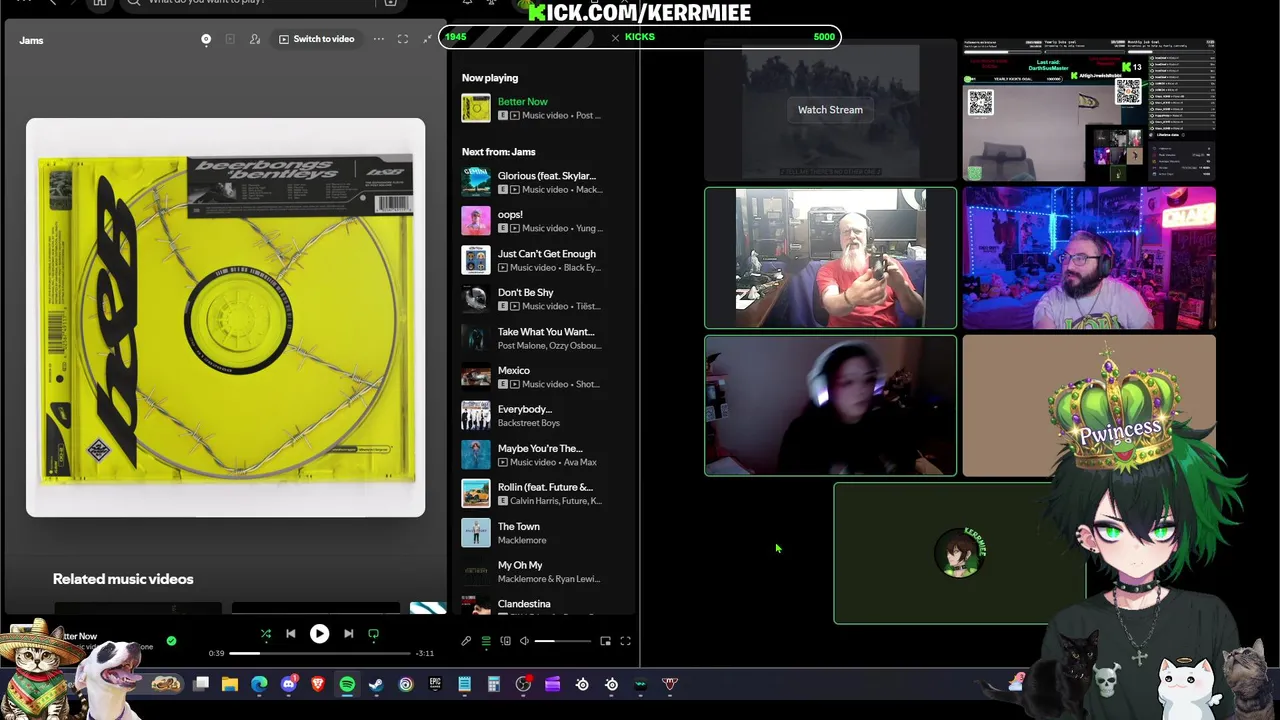Screen dimensions: 1280x720
Task: Skip to the next track
Action: pyautogui.click(x=348, y=633)
